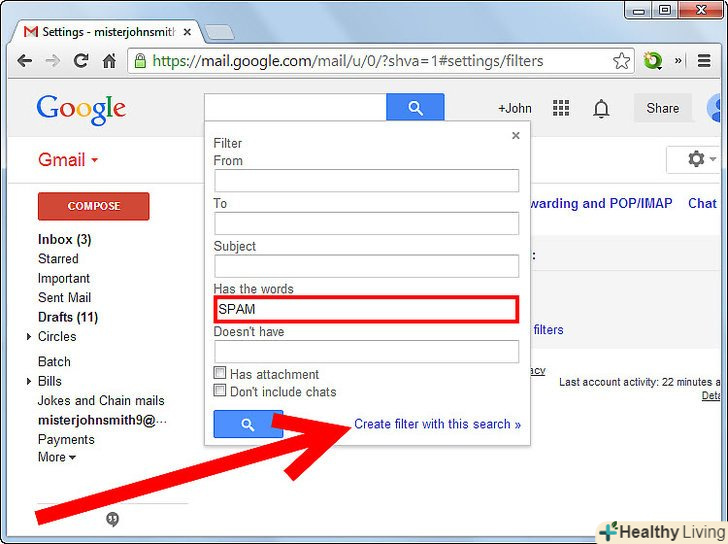The image size is (728, 544).
Task: Open the Forwarding and POP/IMAP tab
Action: pyautogui.click(x=601, y=203)
